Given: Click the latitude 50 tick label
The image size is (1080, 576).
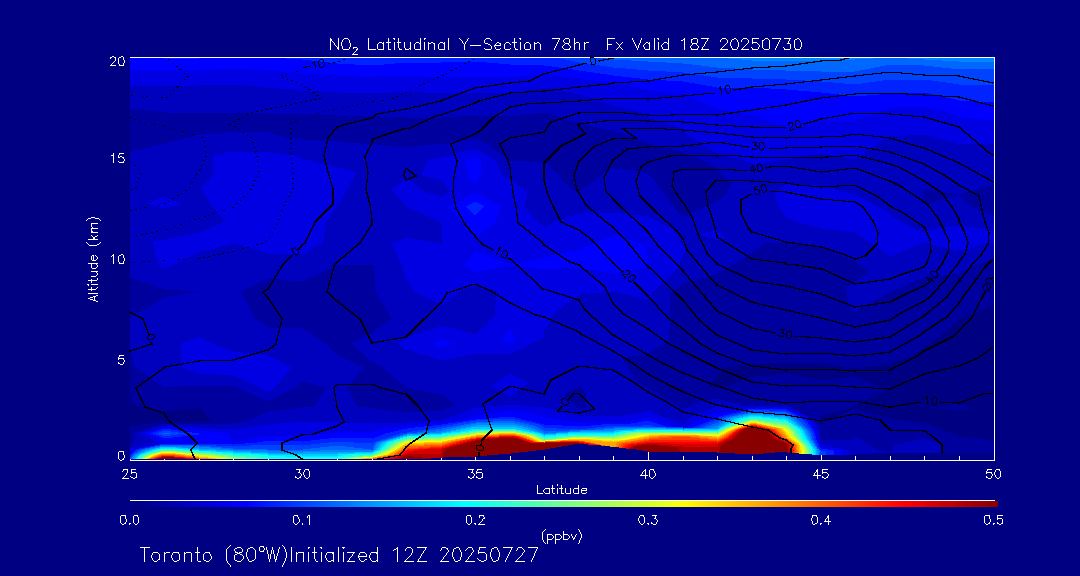Looking at the screenshot, I should pyautogui.click(x=994, y=472).
